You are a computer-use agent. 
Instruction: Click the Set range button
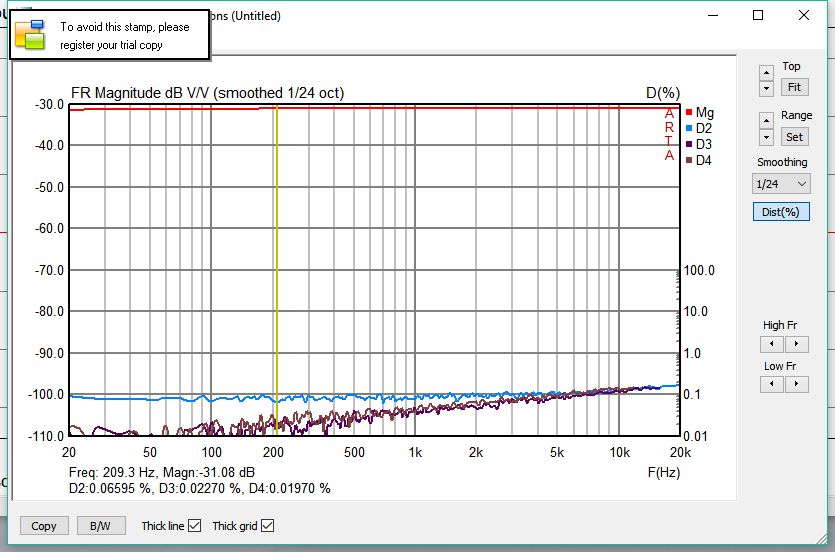793,137
